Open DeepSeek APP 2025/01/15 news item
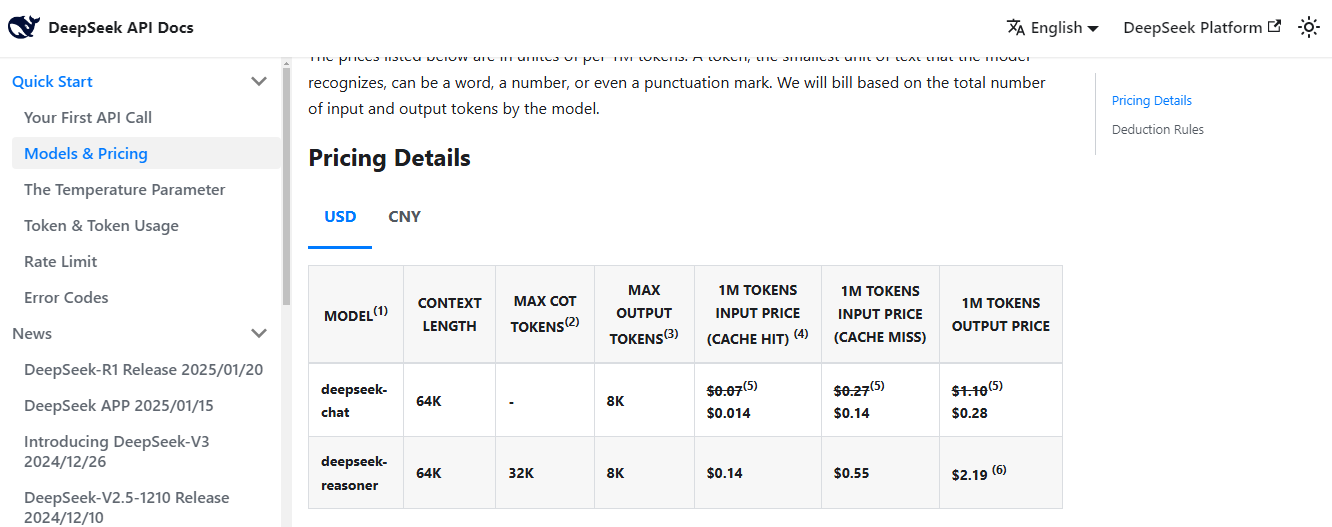The image size is (1332, 527). tap(119, 406)
